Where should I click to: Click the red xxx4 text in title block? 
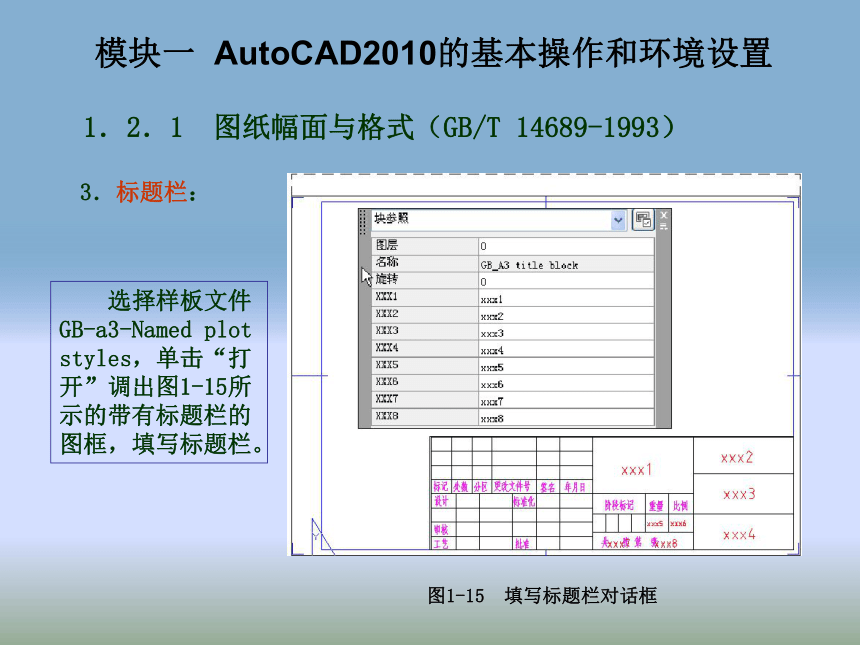click(x=739, y=534)
